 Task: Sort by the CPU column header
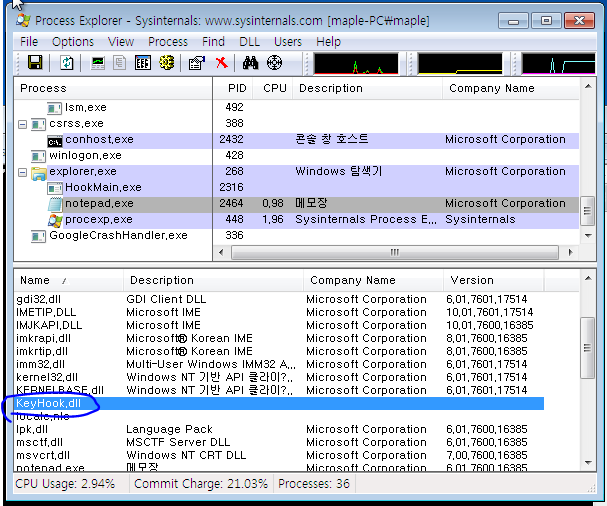click(273, 88)
